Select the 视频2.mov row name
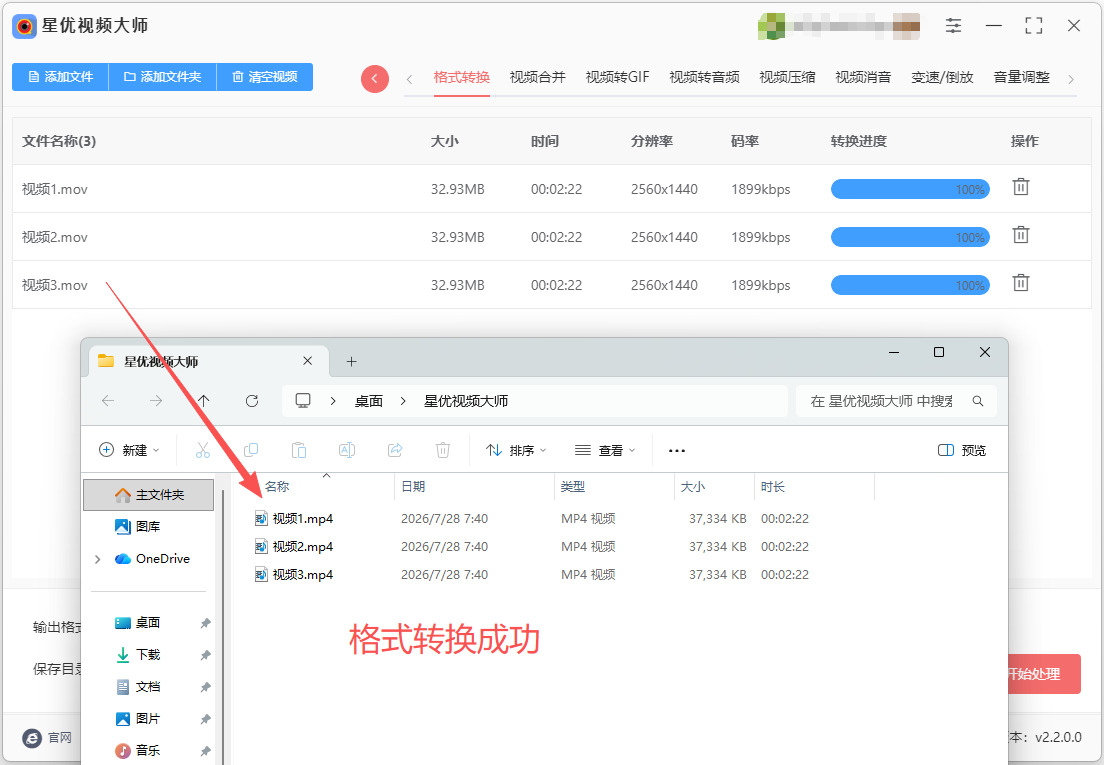 click(x=55, y=237)
